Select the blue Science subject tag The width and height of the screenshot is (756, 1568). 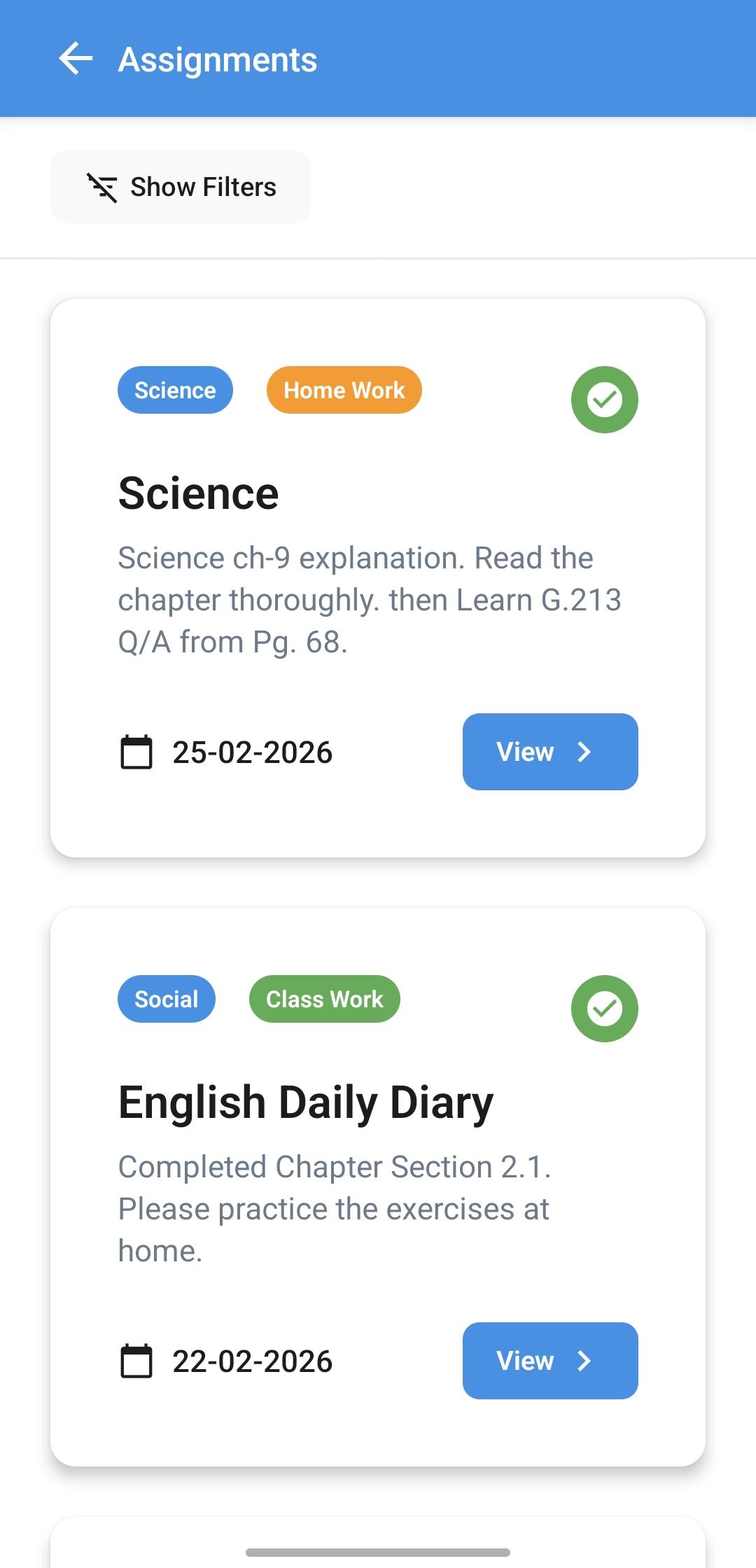coord(175,390)
